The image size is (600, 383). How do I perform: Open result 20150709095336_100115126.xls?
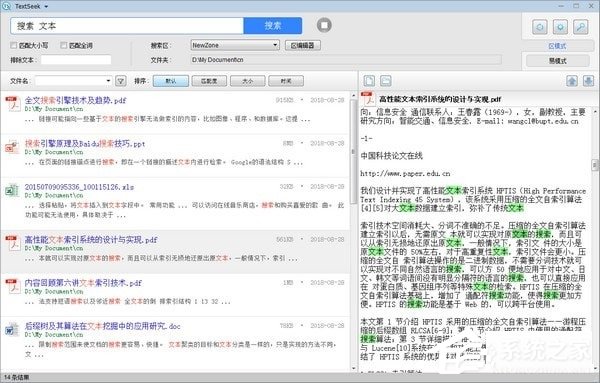(x=79, y=187)
